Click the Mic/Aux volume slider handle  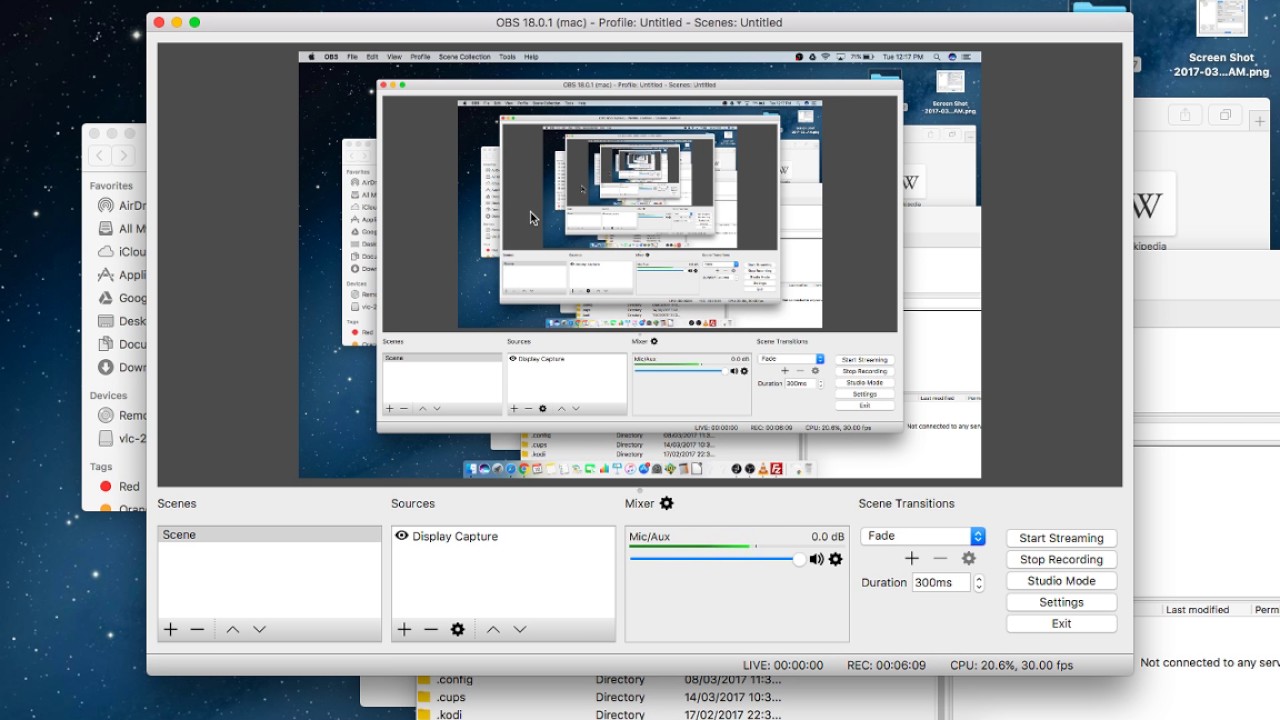799,559
